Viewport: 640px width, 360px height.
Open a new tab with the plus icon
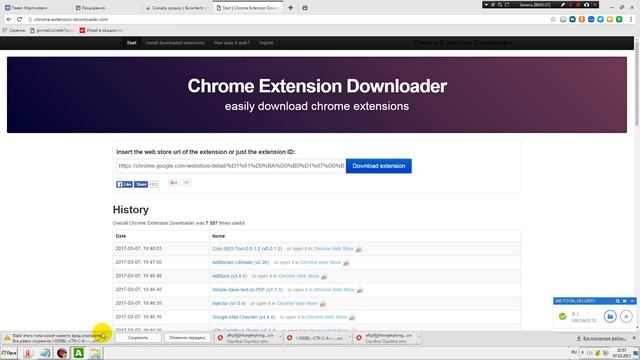pos(291,7)
